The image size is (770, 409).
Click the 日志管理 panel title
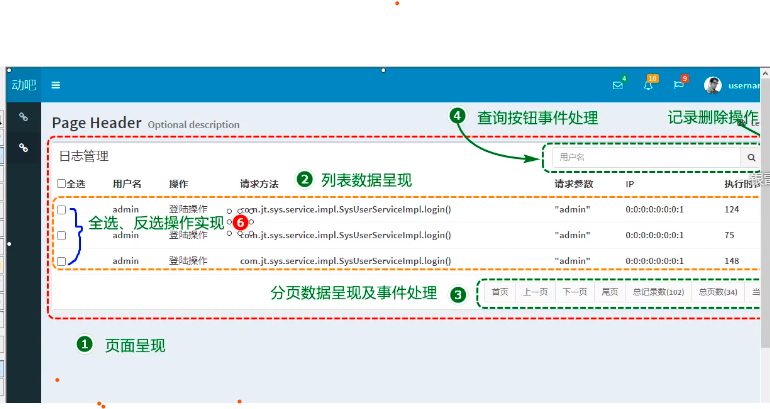[84, 156]
